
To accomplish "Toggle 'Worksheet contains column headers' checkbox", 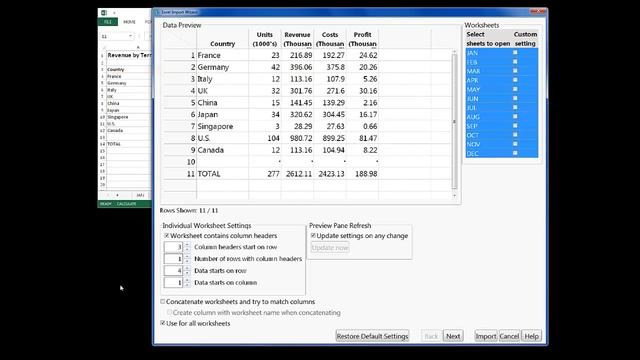I will (x=167, y=236).
